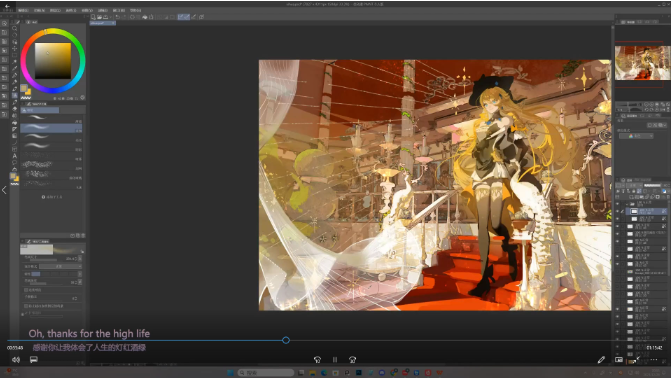This screenshot has width=672, height=378.
Task: Skip backward in the video
Action: coord(317,360)
